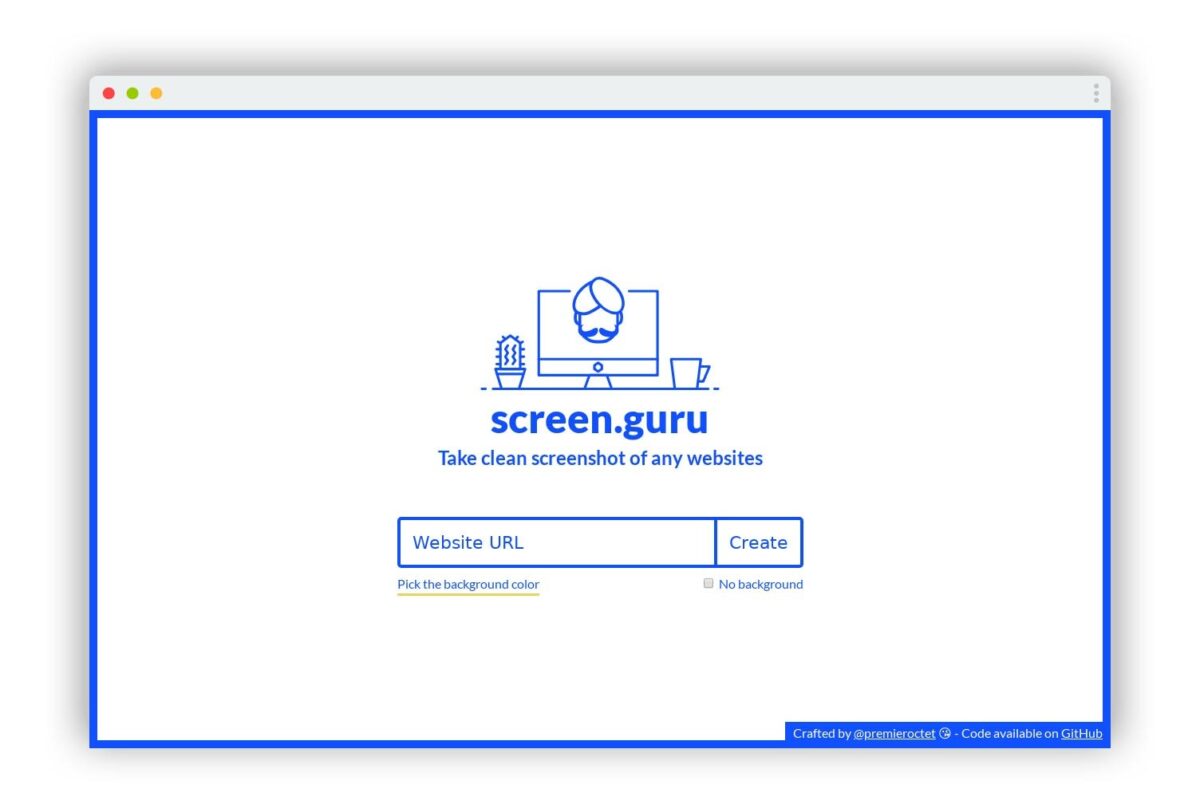This screenshot has height=812, width=1200.
Task: Click the small globe icon in footer
Action: coord(945,733)
